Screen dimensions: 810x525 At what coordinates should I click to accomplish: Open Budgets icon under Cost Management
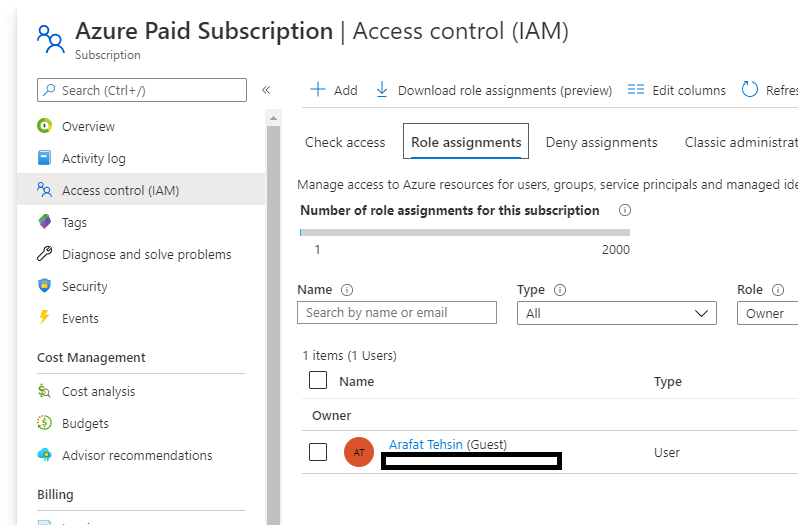[44, 423]
